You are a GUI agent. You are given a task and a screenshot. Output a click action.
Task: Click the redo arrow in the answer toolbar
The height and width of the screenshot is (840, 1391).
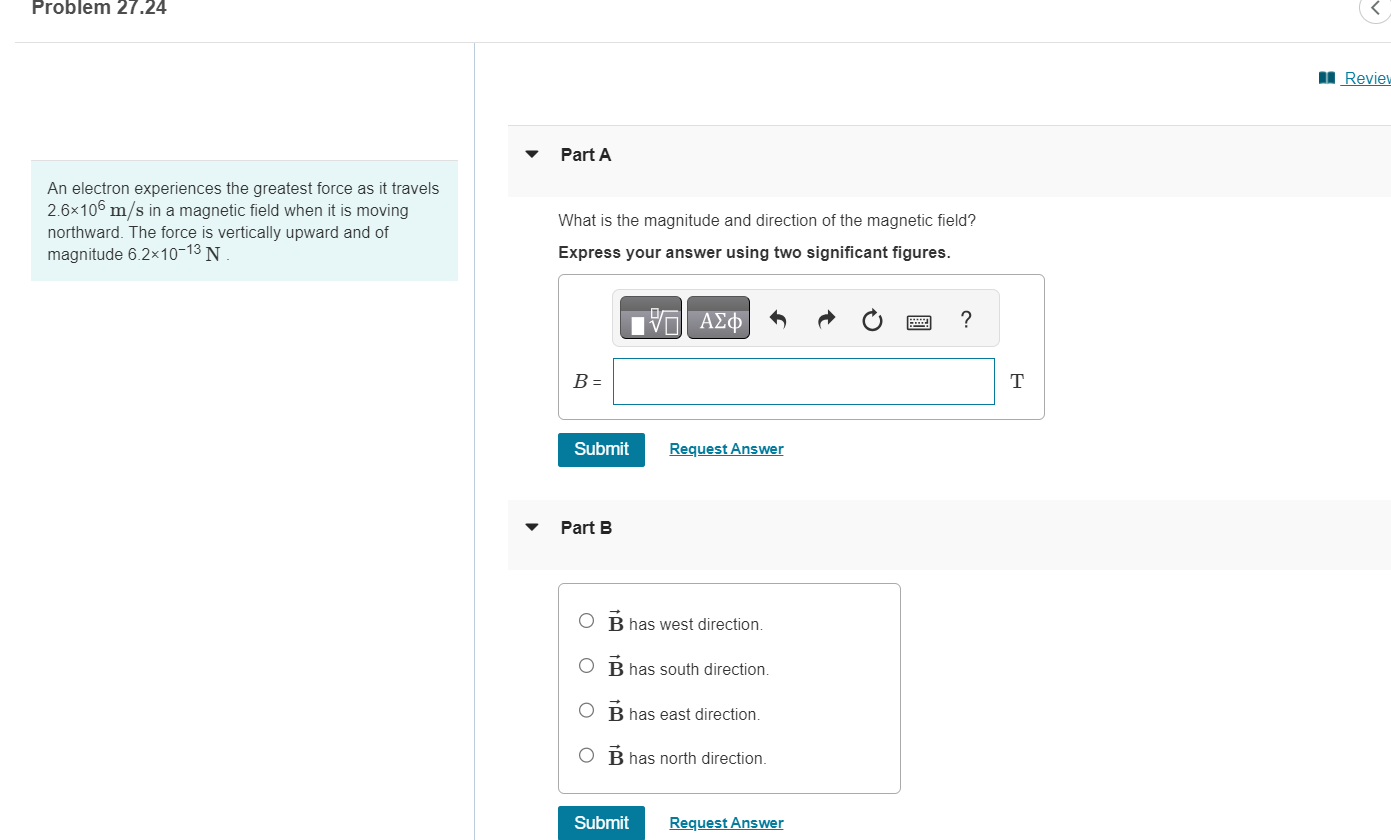[825, 317]
